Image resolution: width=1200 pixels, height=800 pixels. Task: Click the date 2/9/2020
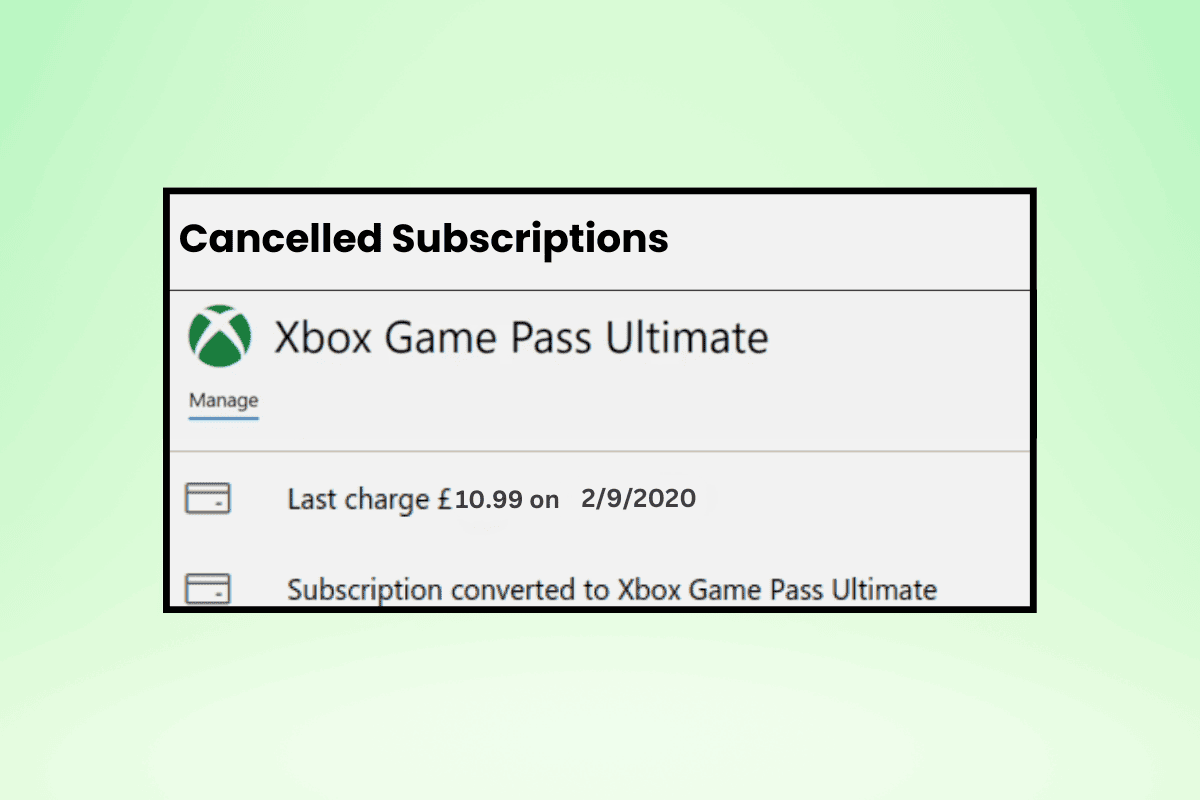pyautogui.click(x=637, y=498)
